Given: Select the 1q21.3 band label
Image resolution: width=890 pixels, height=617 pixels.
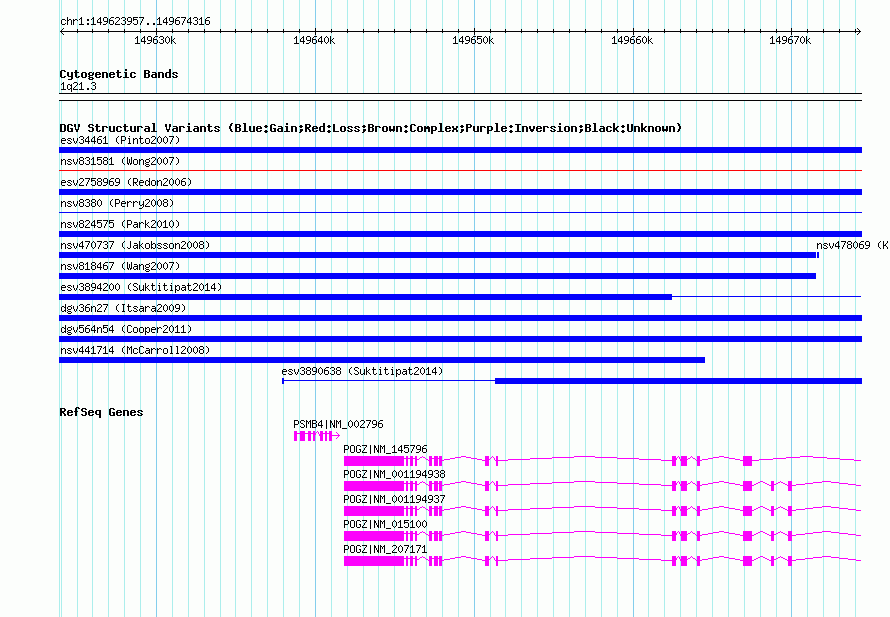Looking at the screenshot, I should tap(78, 87).
